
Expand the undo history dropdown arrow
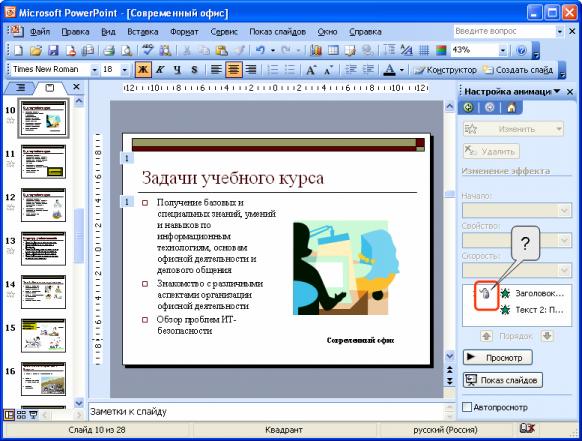[273, 50]
